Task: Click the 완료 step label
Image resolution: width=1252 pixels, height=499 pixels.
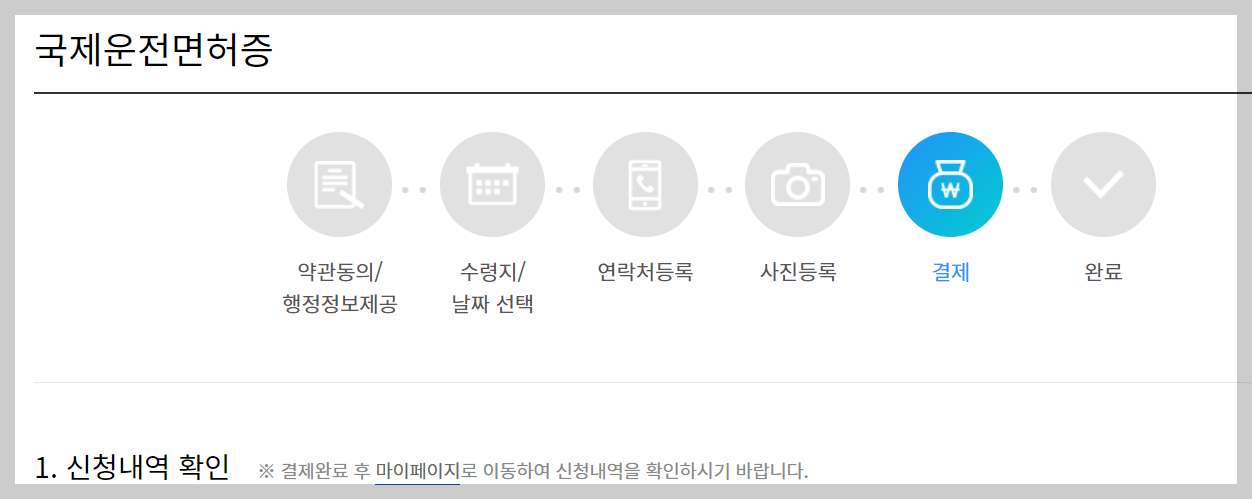Action: click(1103, 272)
